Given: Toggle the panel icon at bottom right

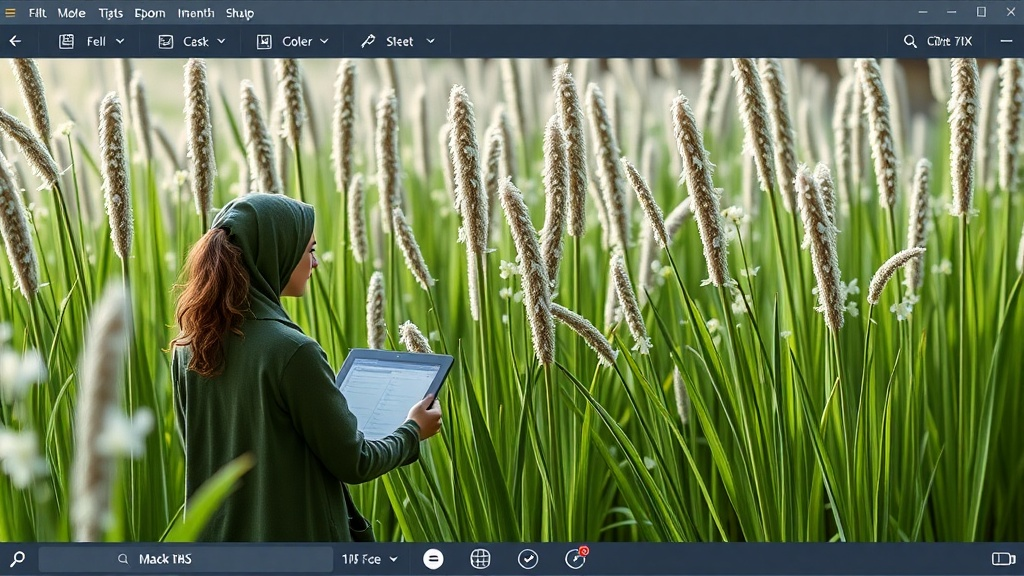Looking at the screenshot, I should coord(1002,559).
